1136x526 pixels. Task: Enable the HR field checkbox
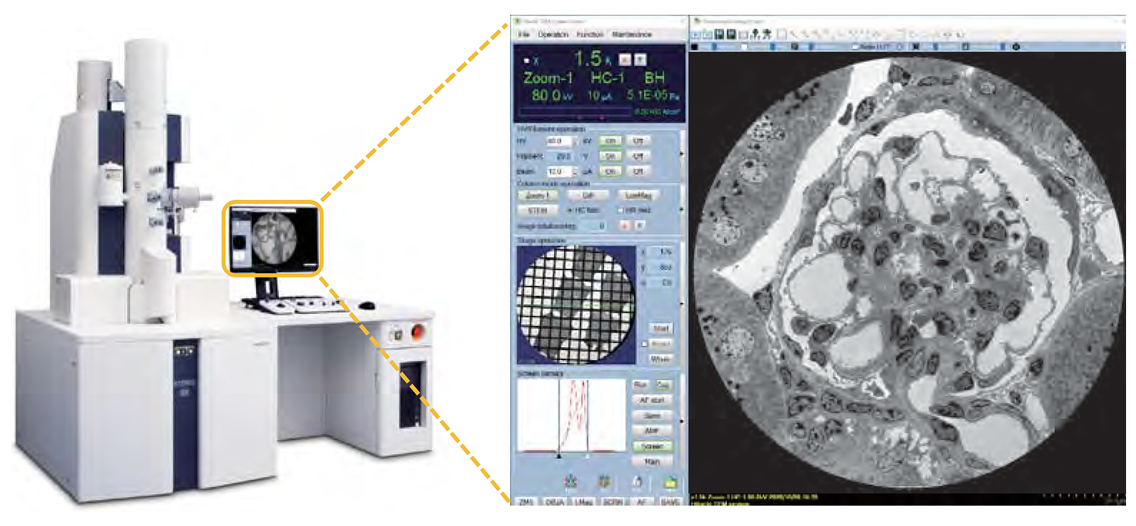click(x=620, y=211)
